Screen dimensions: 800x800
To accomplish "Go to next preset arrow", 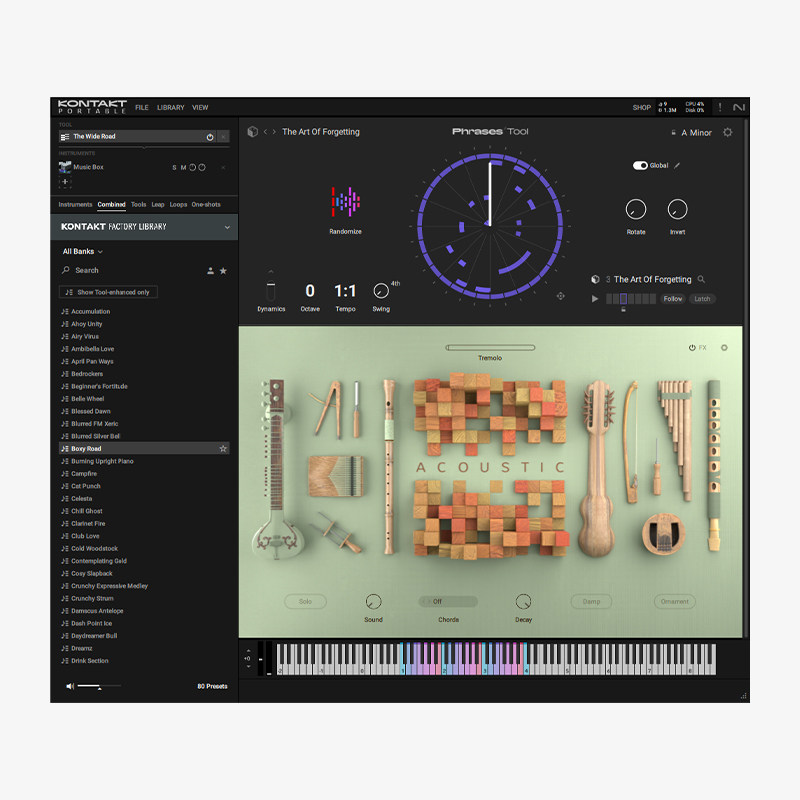I will [x=274, y=132].
